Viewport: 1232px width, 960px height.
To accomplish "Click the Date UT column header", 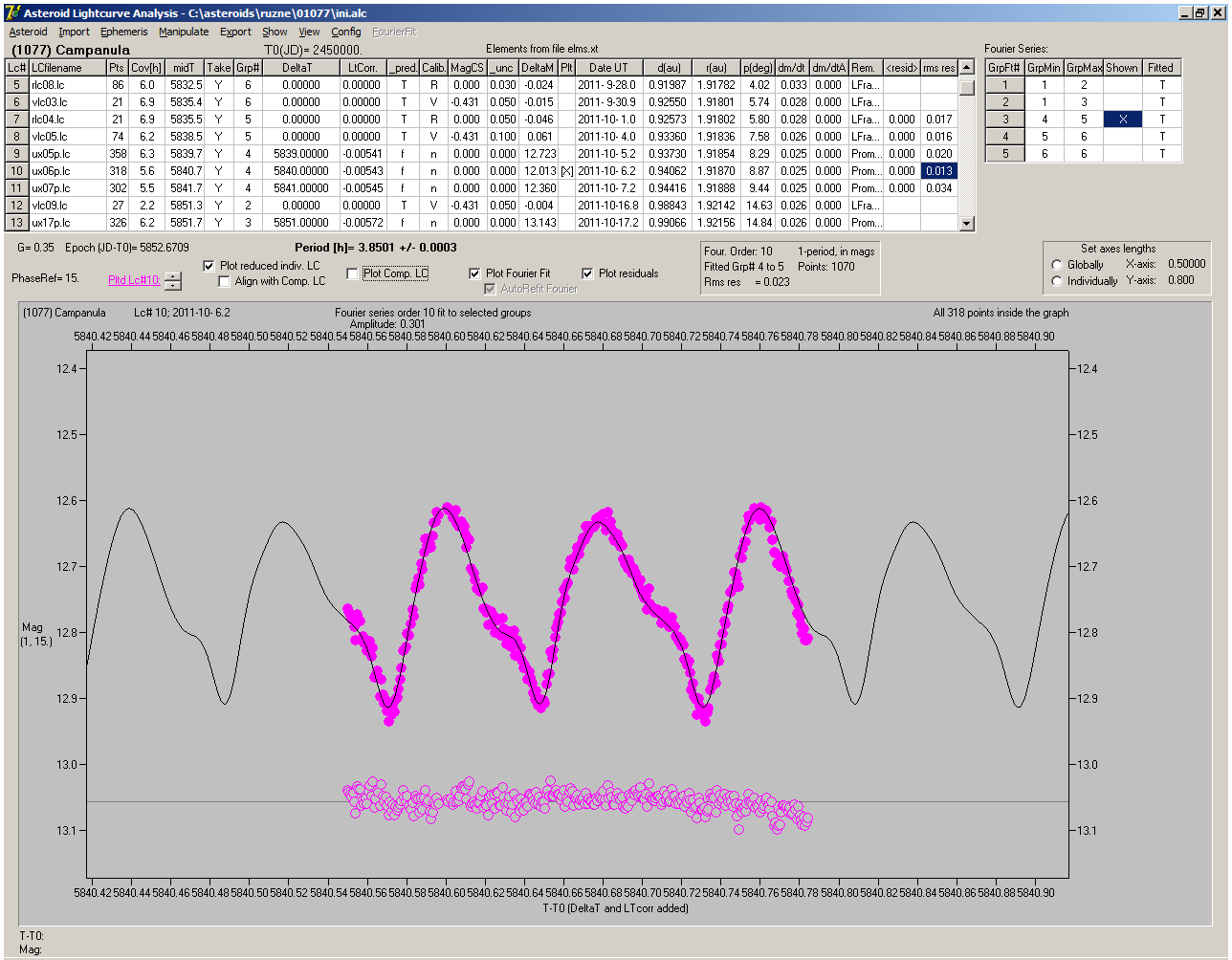I will click(x=608, y=68).
